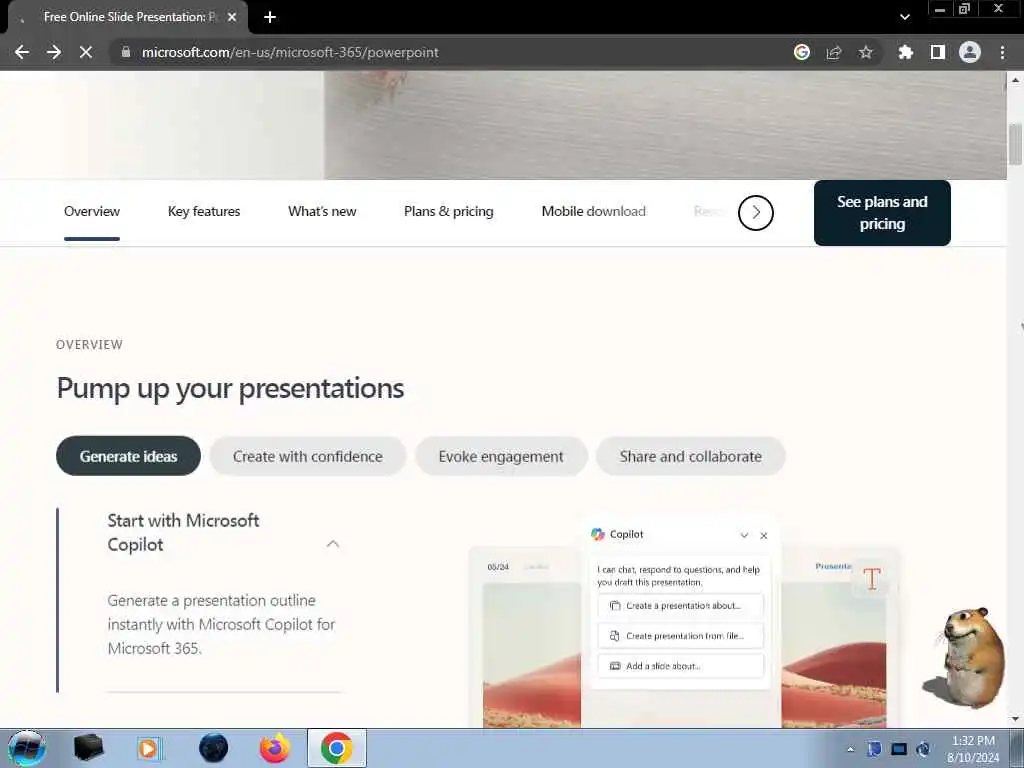The height and width of the screenshot is (768, 1024).
Task: Open the tab search dropdown arrow
Action: [904, 17]
